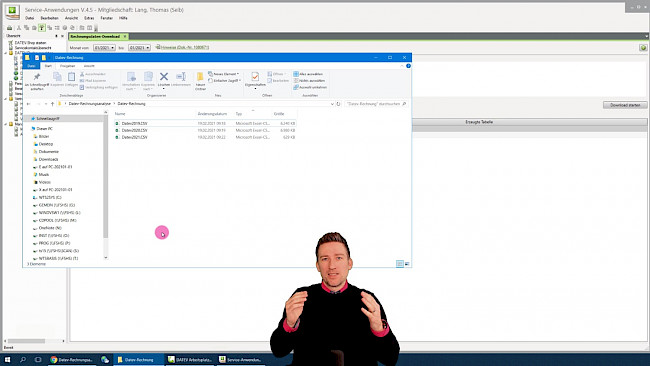Viewport: 650px width, 366px height.
Task: Click Nichts auswählen in ribbon
Action: pos(309,80)
